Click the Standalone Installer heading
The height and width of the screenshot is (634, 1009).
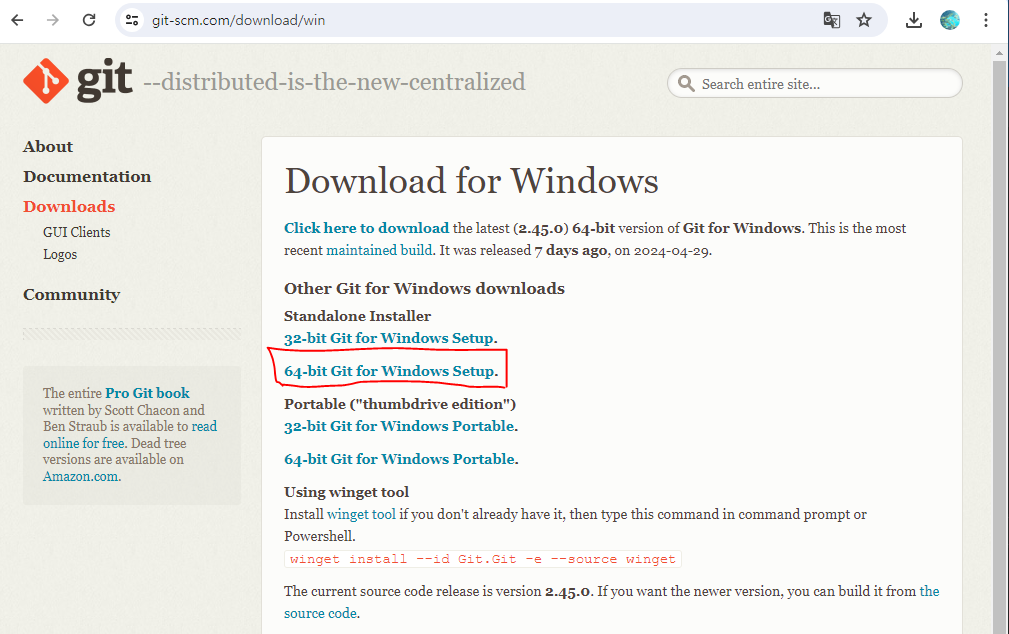click(x=357, y=316)
